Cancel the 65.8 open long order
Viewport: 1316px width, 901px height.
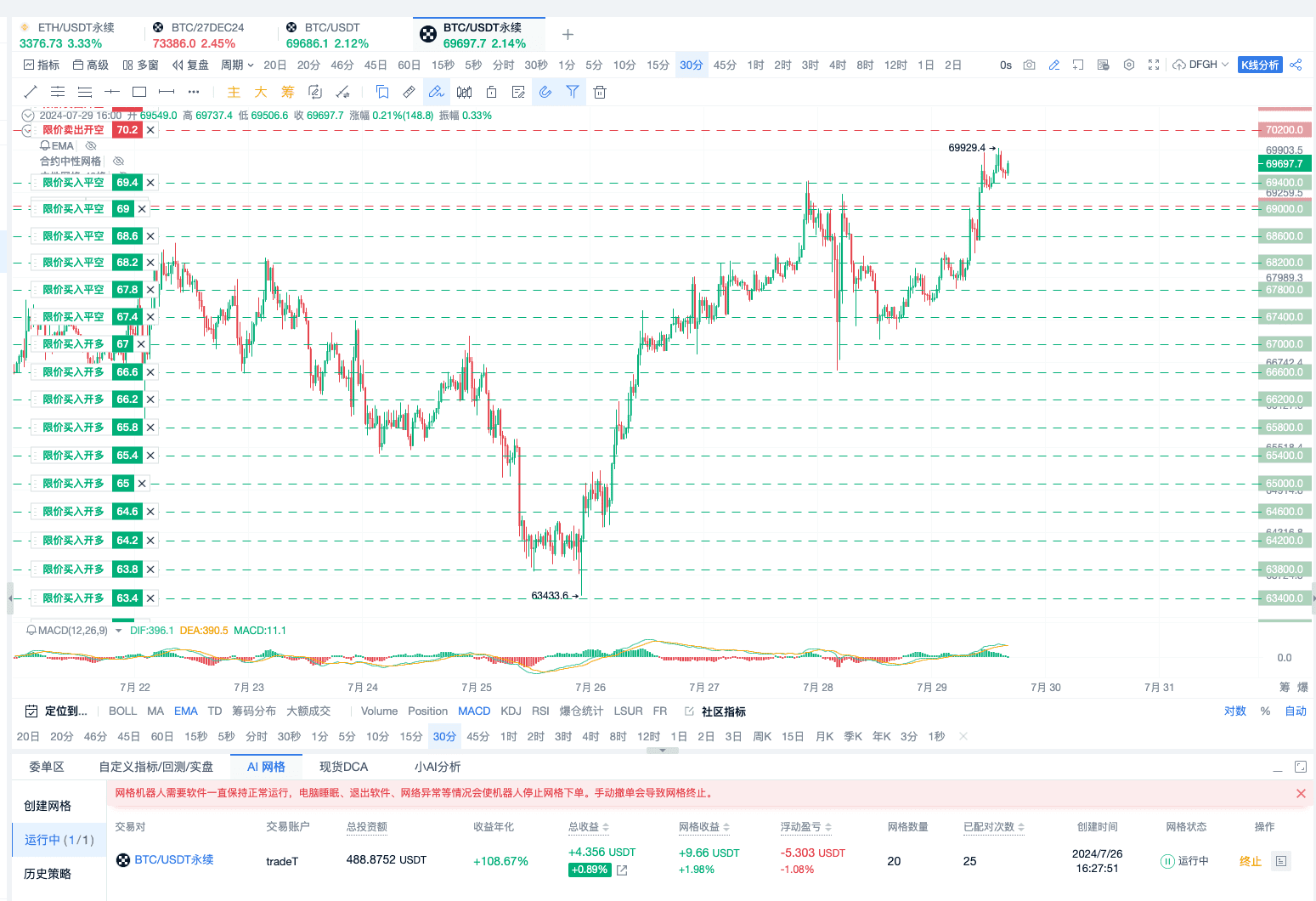150,428
